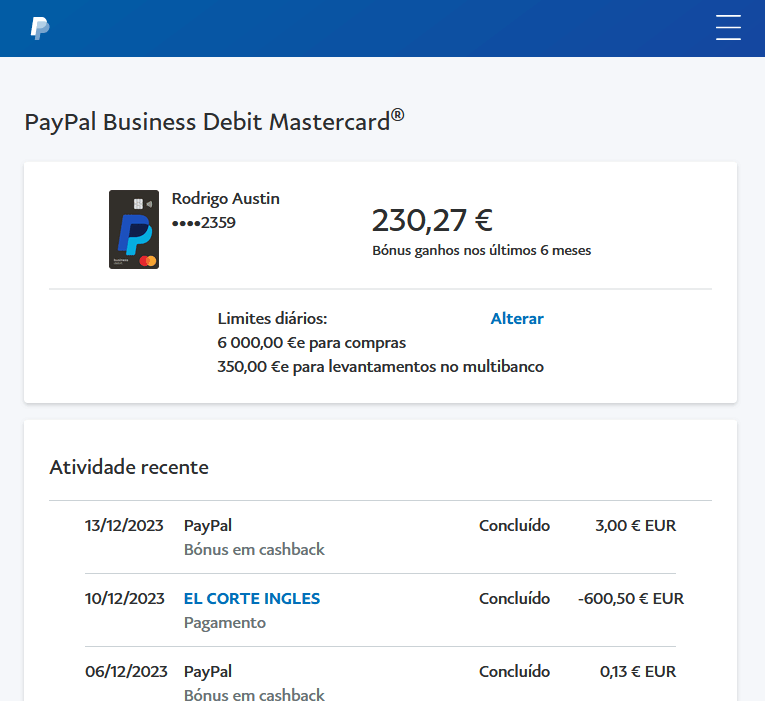The width and height of the screenshot is (765, 701).
Task: Click cardholder name Rodrigo Austin
Action: point(225,199)
